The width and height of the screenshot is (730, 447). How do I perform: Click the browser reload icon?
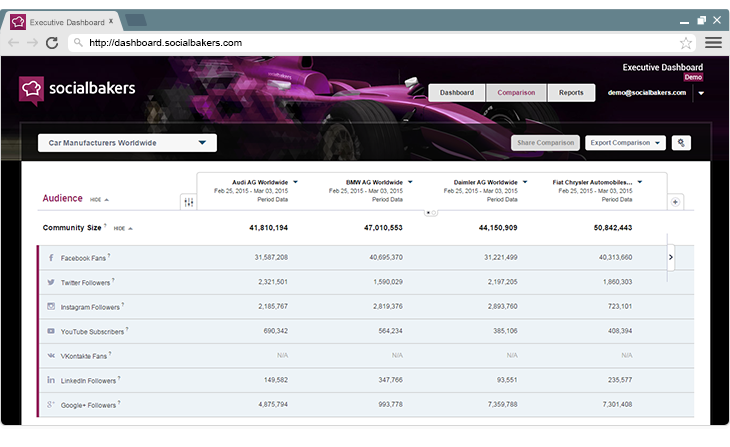[52, 43]
